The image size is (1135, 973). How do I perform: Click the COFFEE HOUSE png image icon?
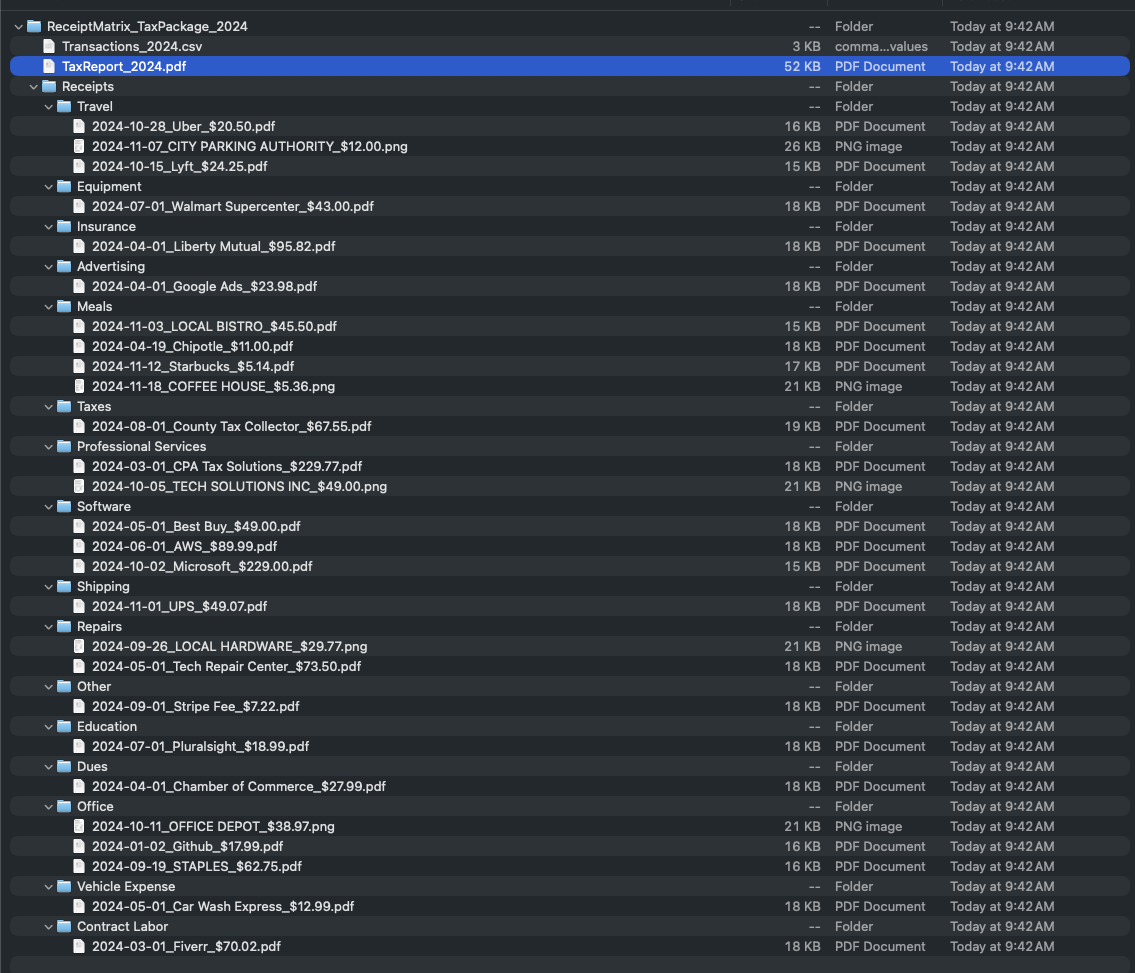coord(79,386)
